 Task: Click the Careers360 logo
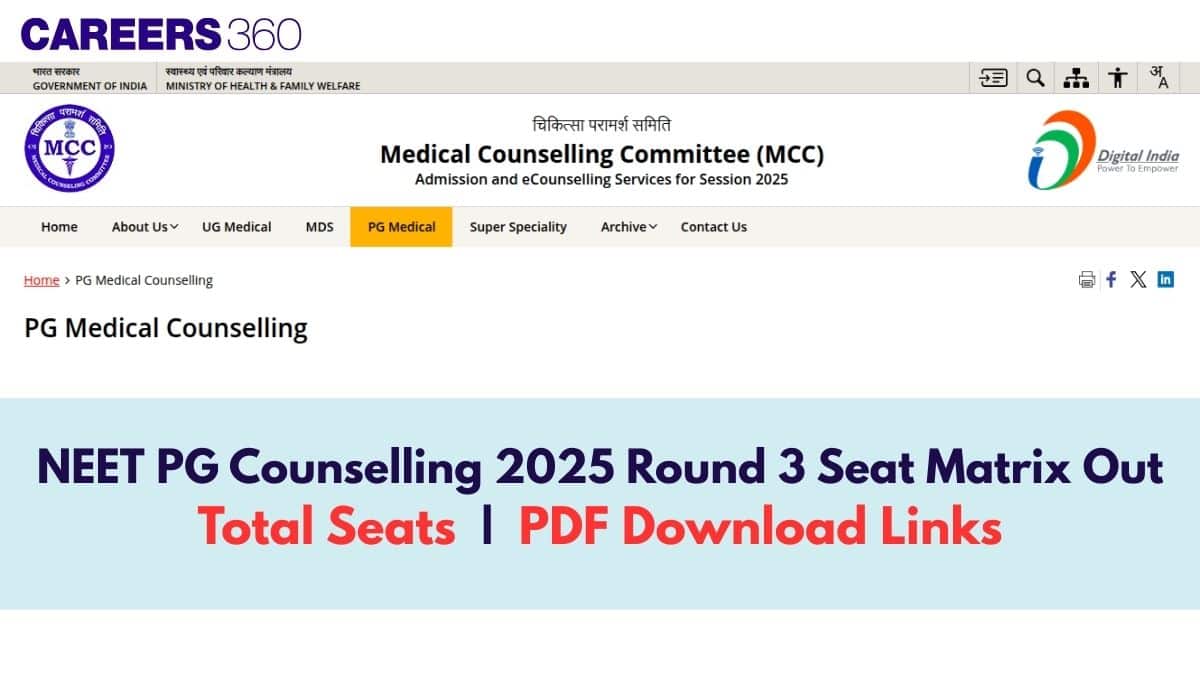pyautogui.click(x=161, y=35)
